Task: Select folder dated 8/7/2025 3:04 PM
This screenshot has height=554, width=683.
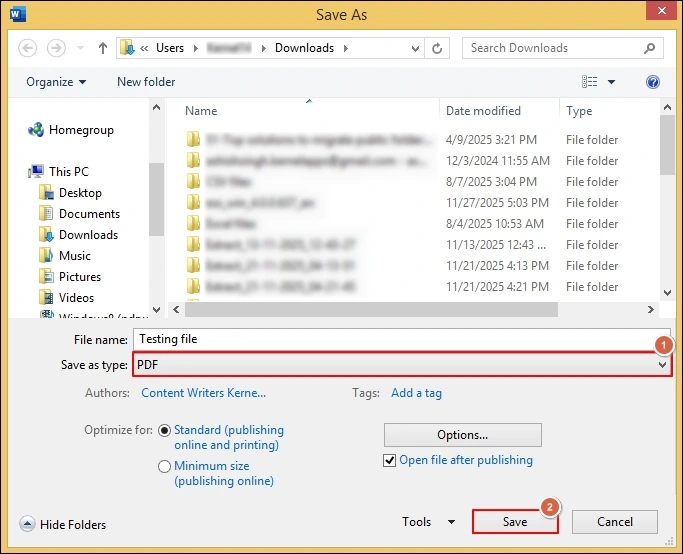Action: tap(403, 182)
